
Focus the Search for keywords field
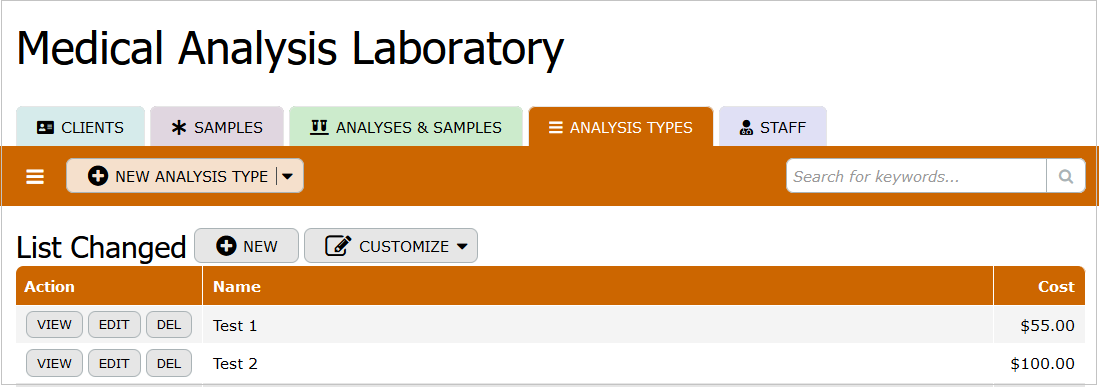[x=917, y=176]
